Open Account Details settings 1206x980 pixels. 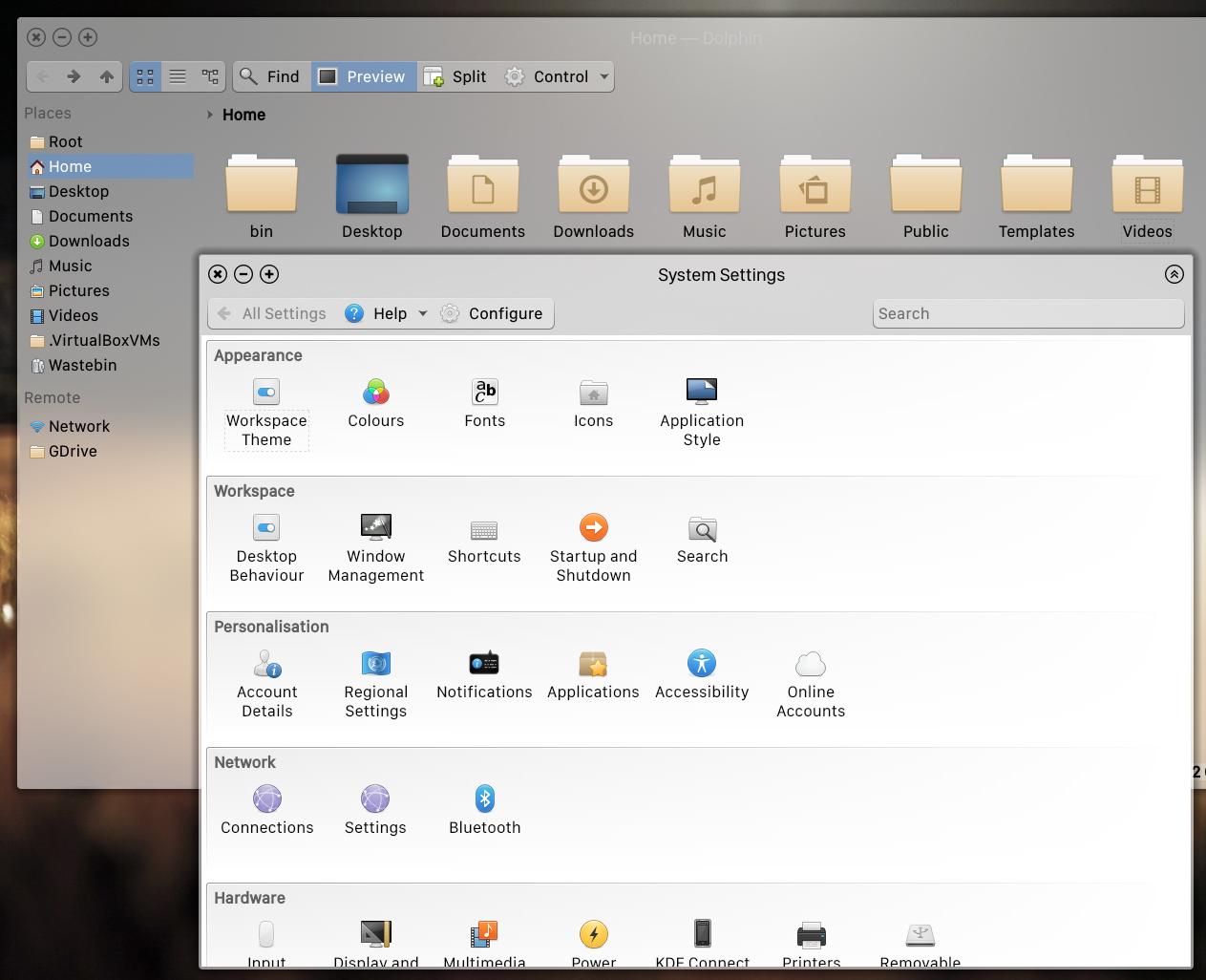pos(266,684)
